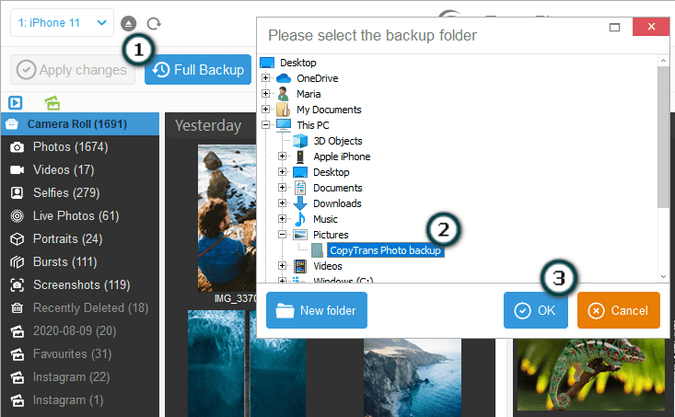The height and width of the screenshot is (417, 675).
Task: Click camera icon next to Photos (1674)
Action: point(17,147)
